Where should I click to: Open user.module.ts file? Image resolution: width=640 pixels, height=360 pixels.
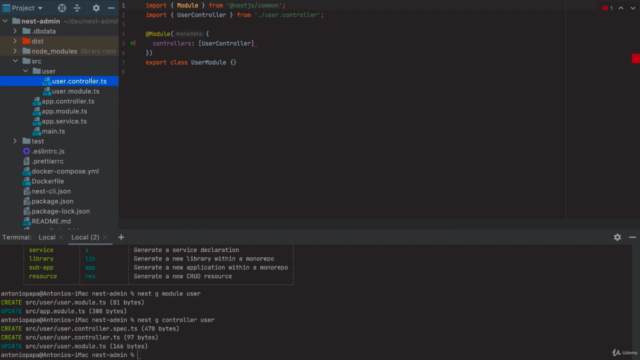tap(76, 91)
